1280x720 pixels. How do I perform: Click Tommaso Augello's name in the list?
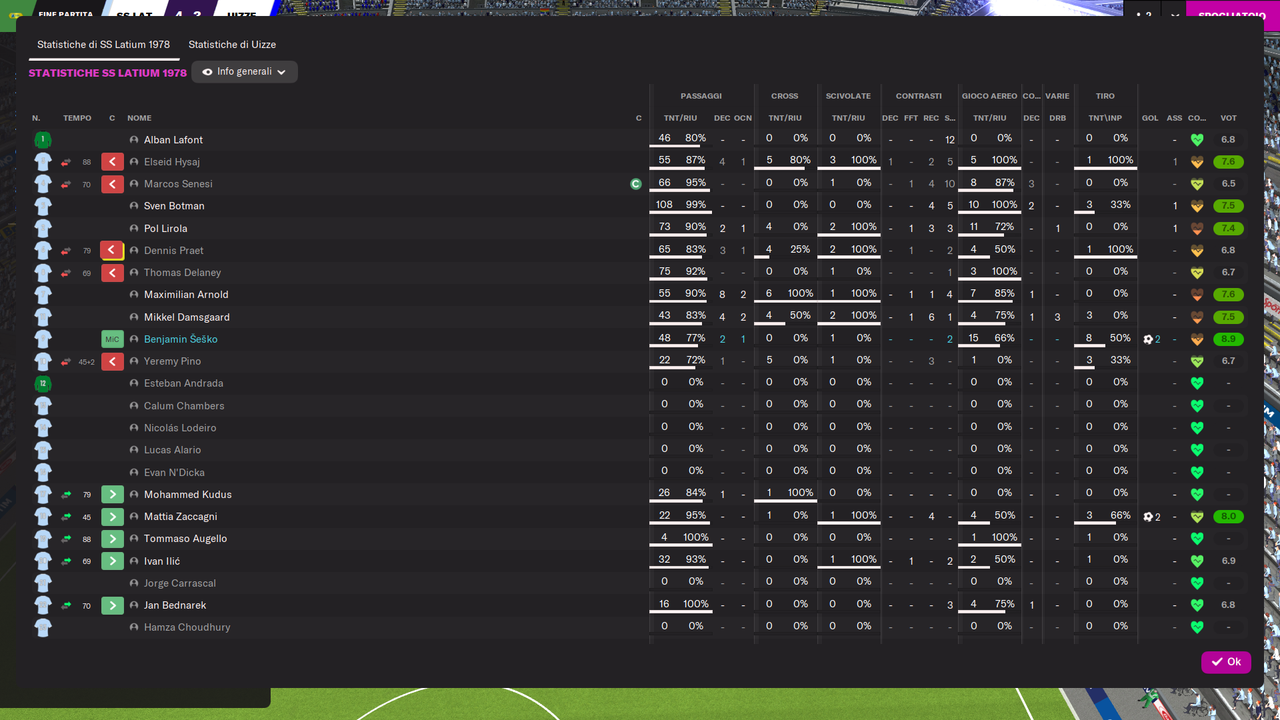coord(185,538)
